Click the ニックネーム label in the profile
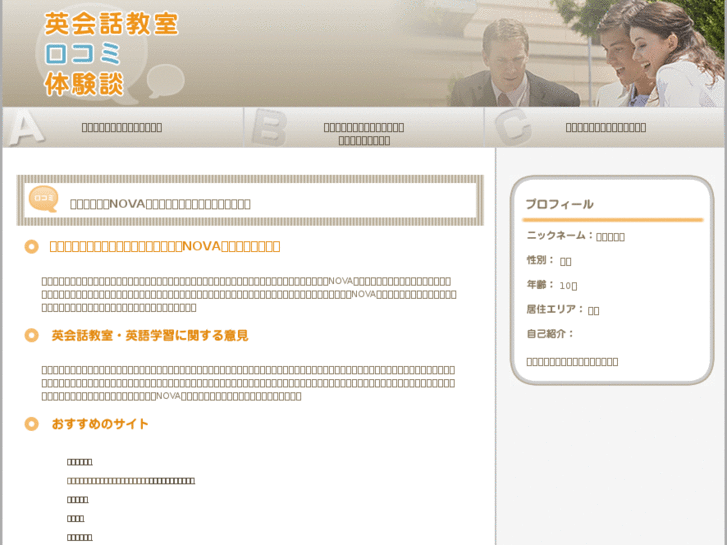 (560, 236)
